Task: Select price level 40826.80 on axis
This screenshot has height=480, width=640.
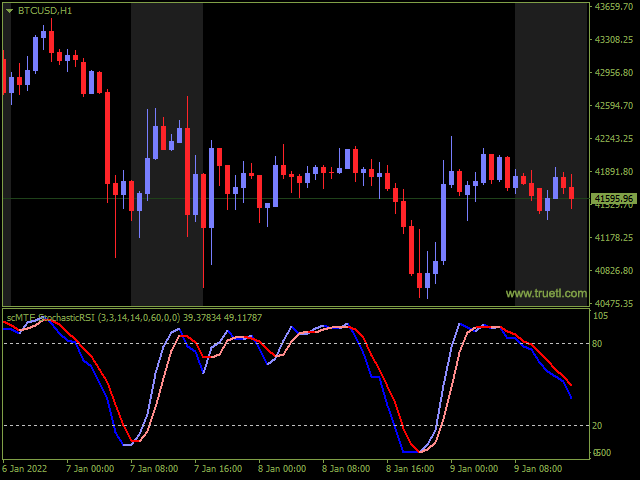Action: pyautogui.click(x=614, y=270)
